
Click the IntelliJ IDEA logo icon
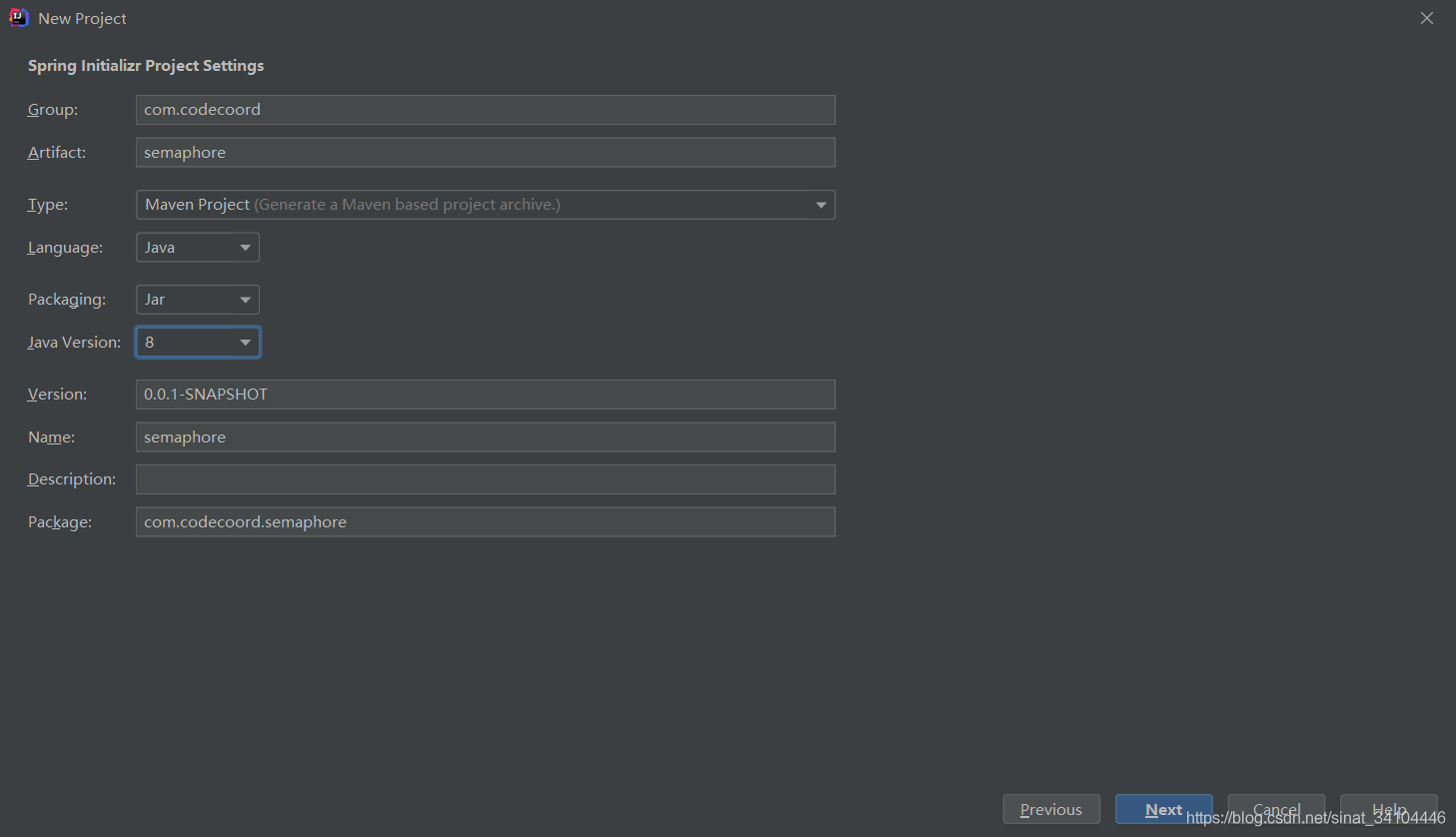18,18
